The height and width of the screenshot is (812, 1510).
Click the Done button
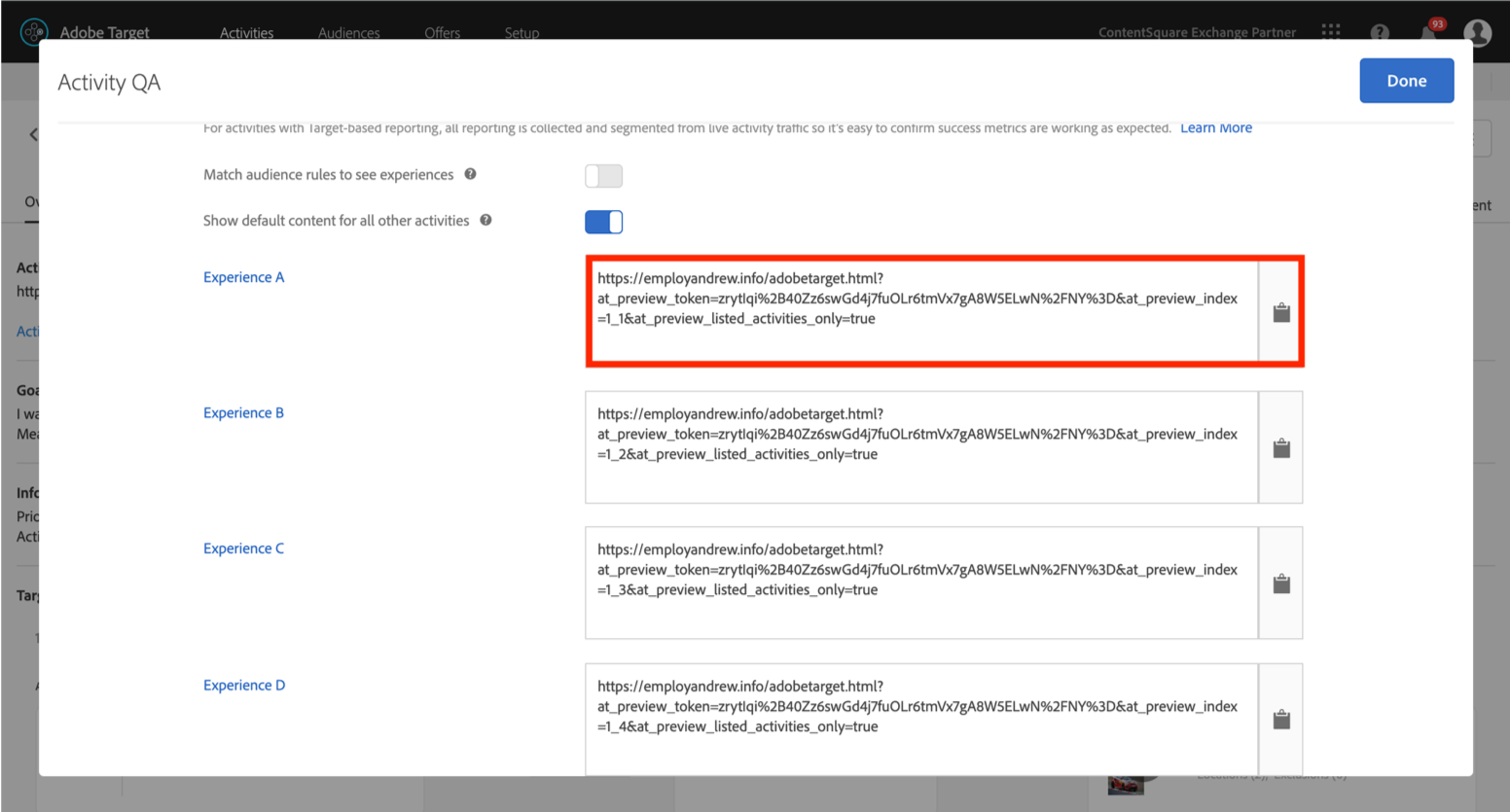(x=1406, y=81)
